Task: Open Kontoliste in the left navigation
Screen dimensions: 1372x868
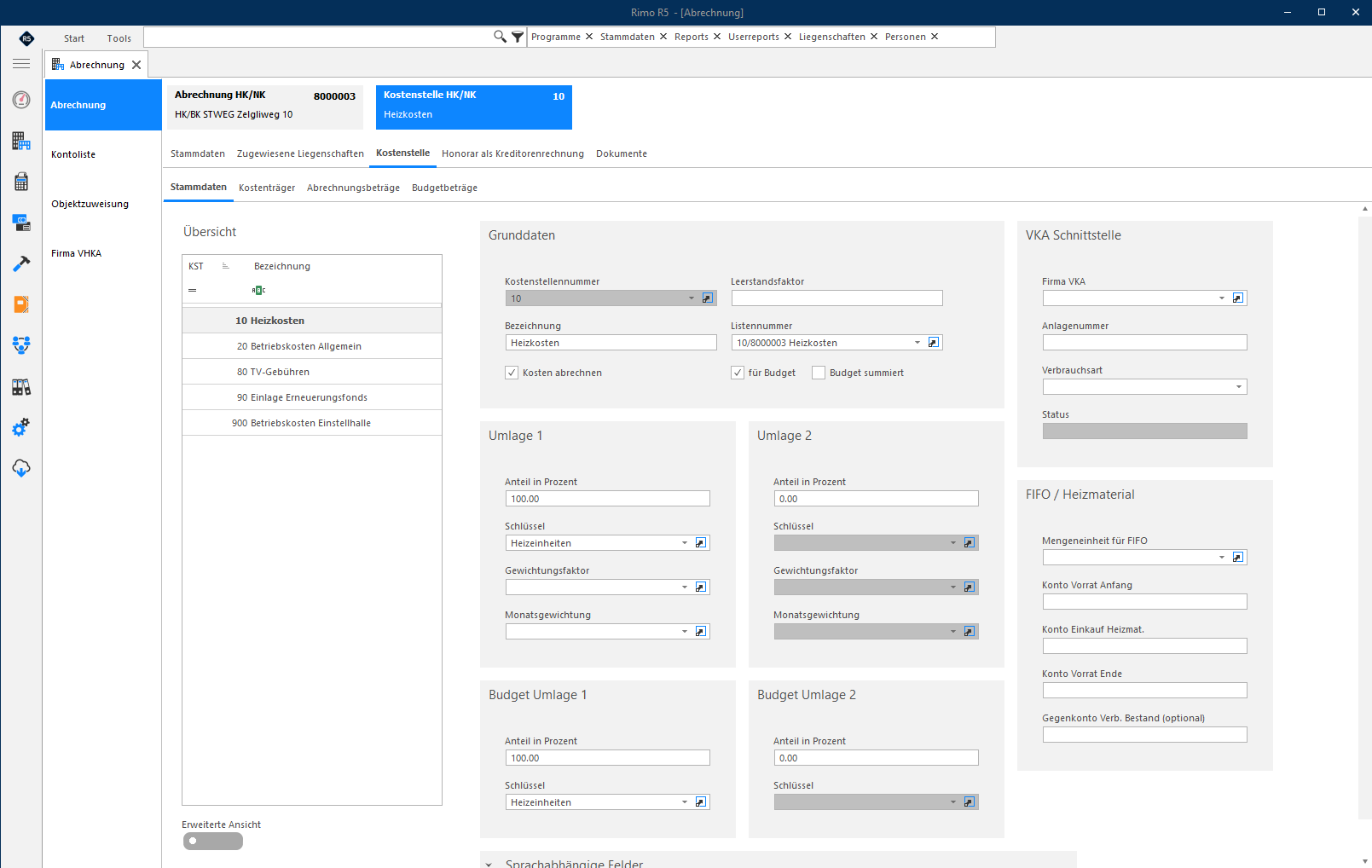Action: tap(103, 154)
